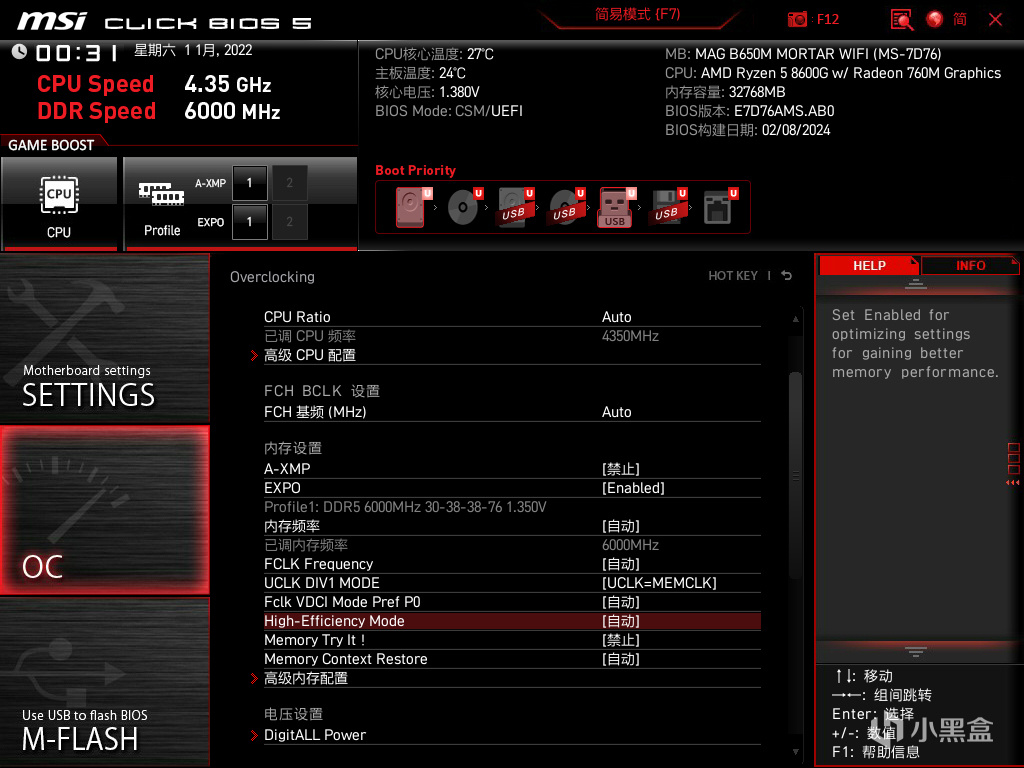Select the hard disk boot device icon
This screenshot has height=768, width=1024.
[x=411, y=206]
